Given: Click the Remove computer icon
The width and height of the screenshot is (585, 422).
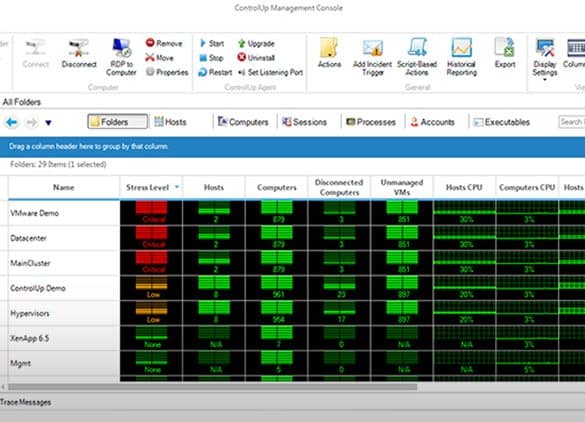Looking at the screenshot, I should click(150, 43).
